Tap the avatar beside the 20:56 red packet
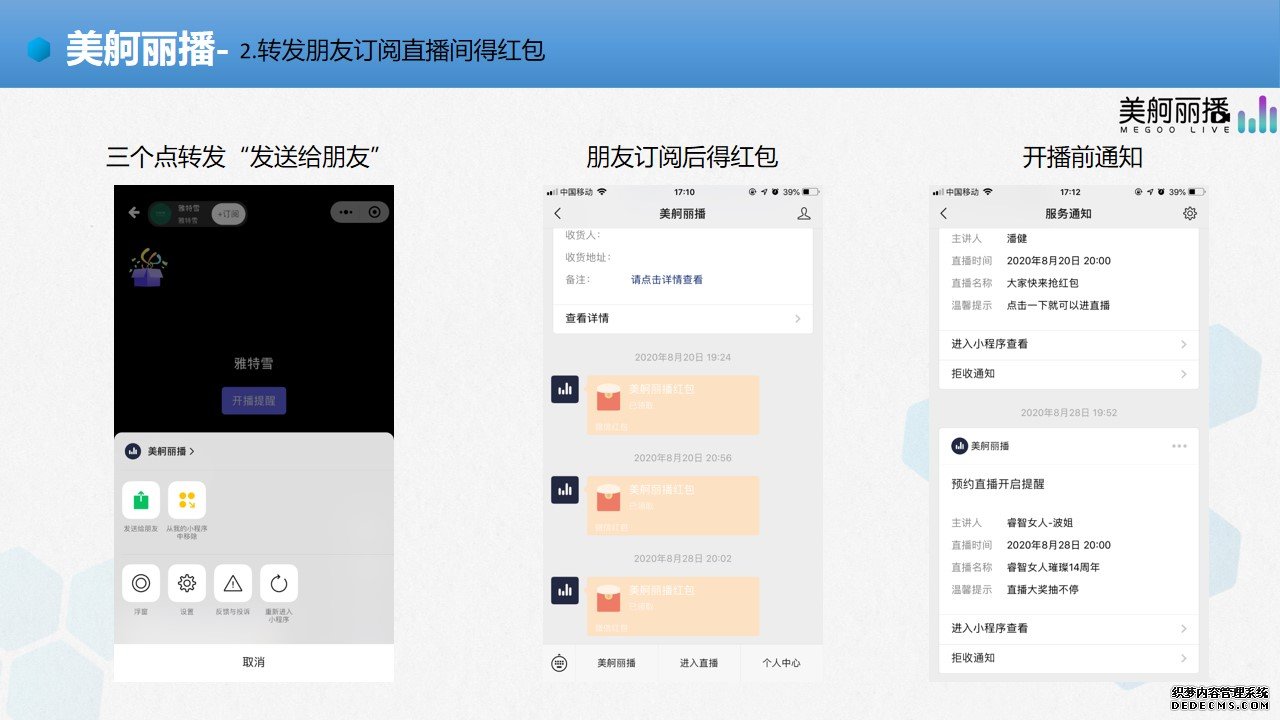 (565, 489)
